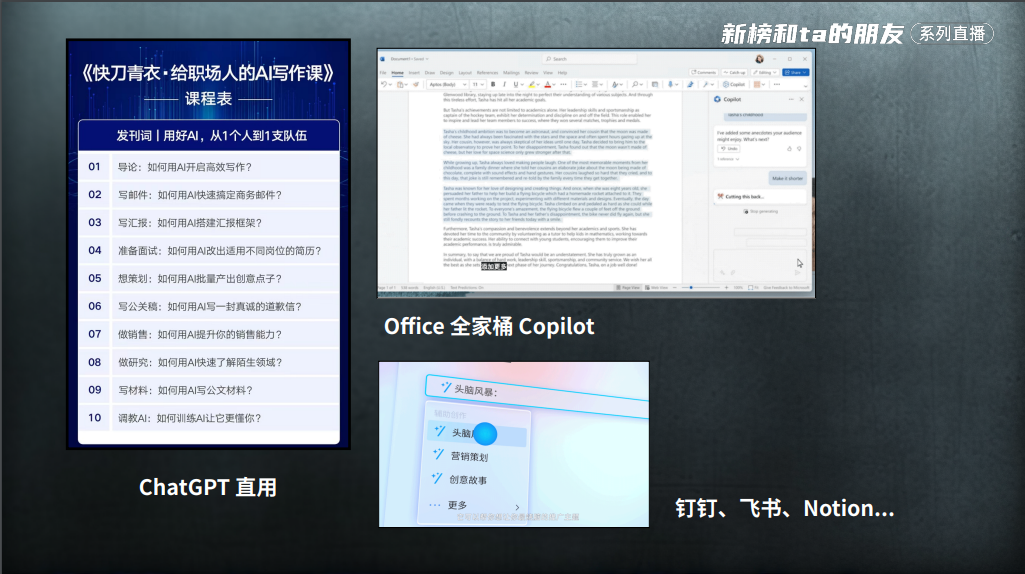Click the Search box in Word title bar

point(590,59)
